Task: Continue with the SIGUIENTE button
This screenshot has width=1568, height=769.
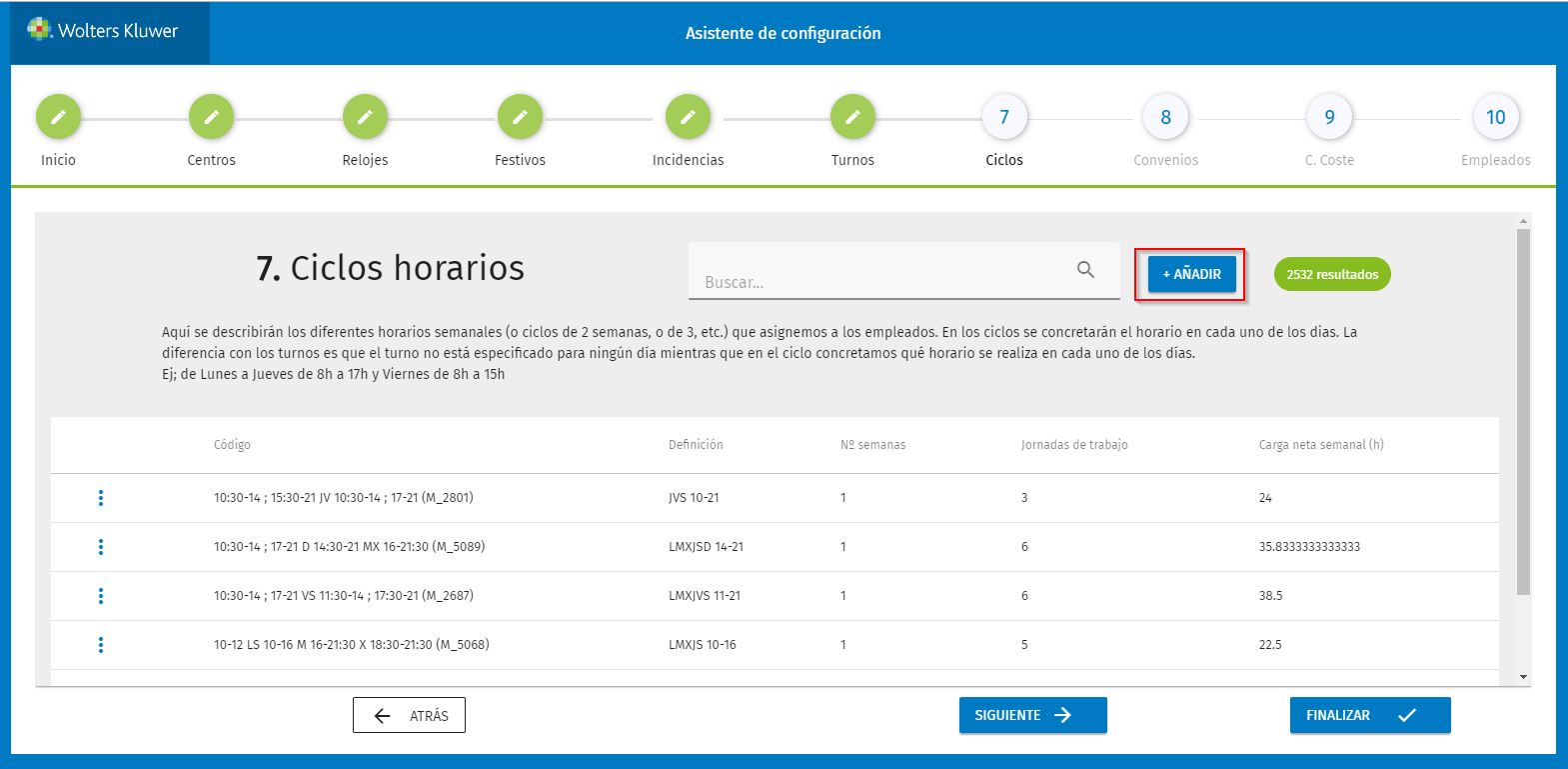Action: (1033, 715)
